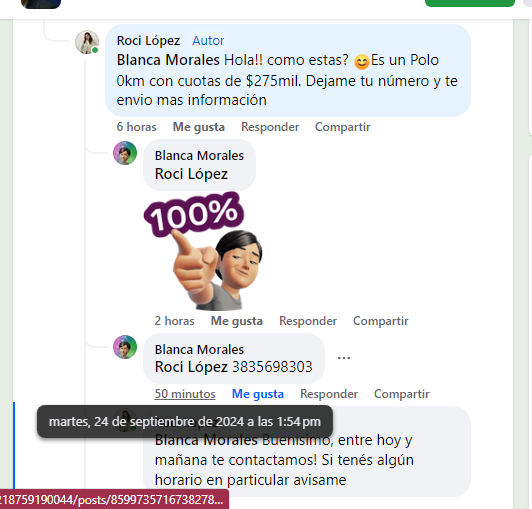Unlike the phone number comment via Me gusta
The height and width of the screenshot is (509, 532).
(x=258, y=394)
